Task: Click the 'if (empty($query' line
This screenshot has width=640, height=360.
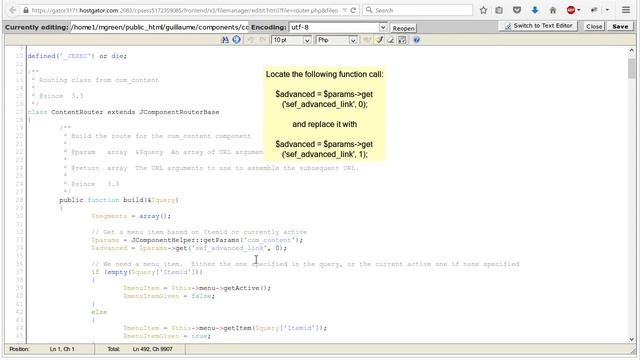Action: coord(147,272)
